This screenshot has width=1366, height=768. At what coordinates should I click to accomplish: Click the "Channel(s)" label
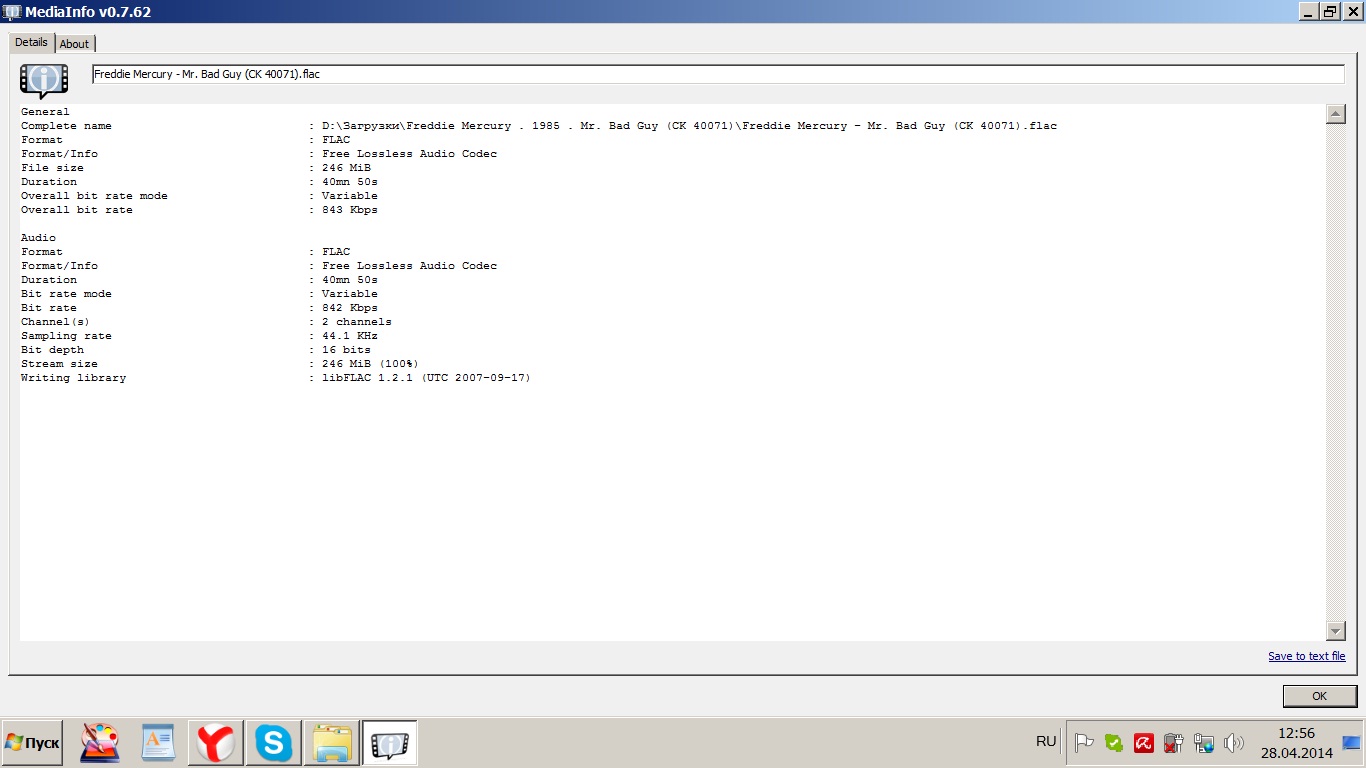(55, 322)
